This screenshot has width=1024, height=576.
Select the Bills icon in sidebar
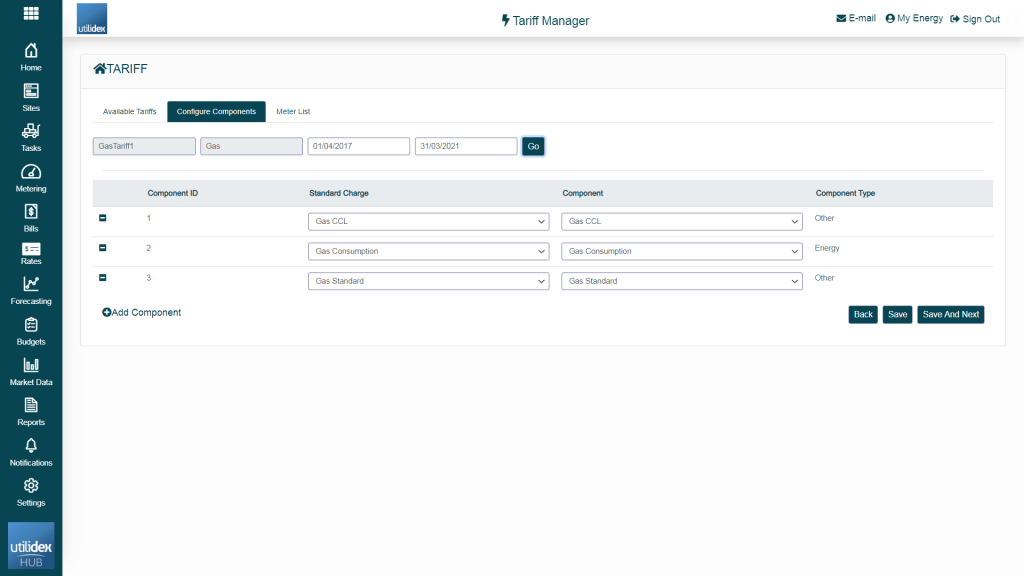(x=31, y=212)
